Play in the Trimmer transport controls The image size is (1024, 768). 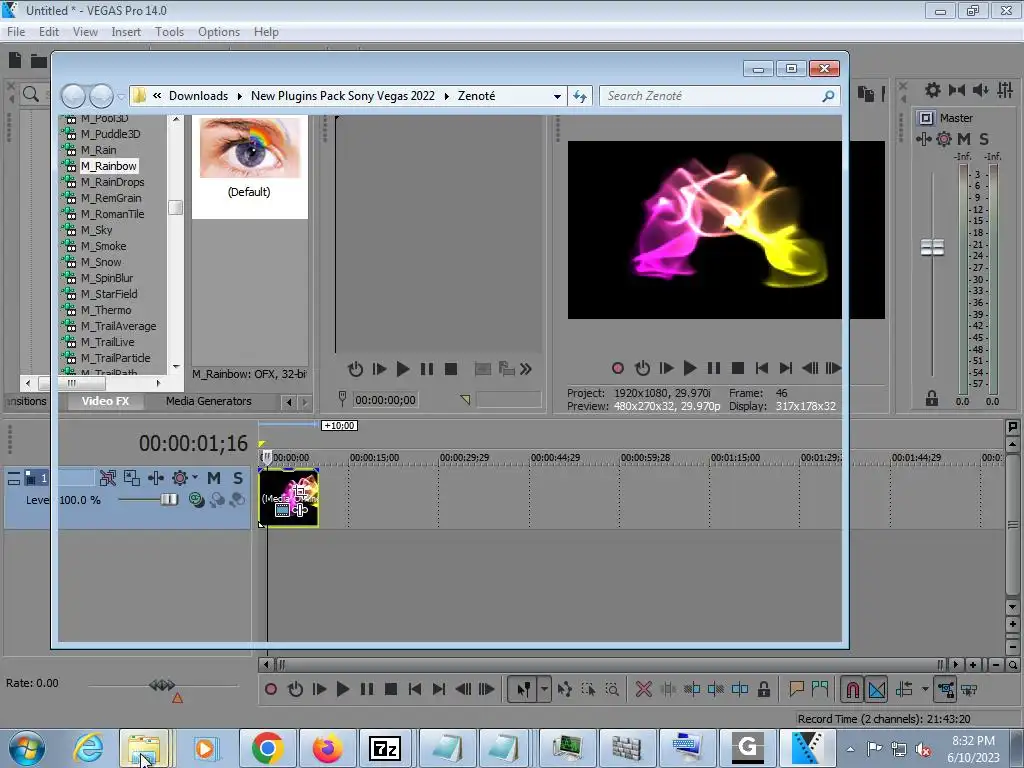(x=403, y=369)
